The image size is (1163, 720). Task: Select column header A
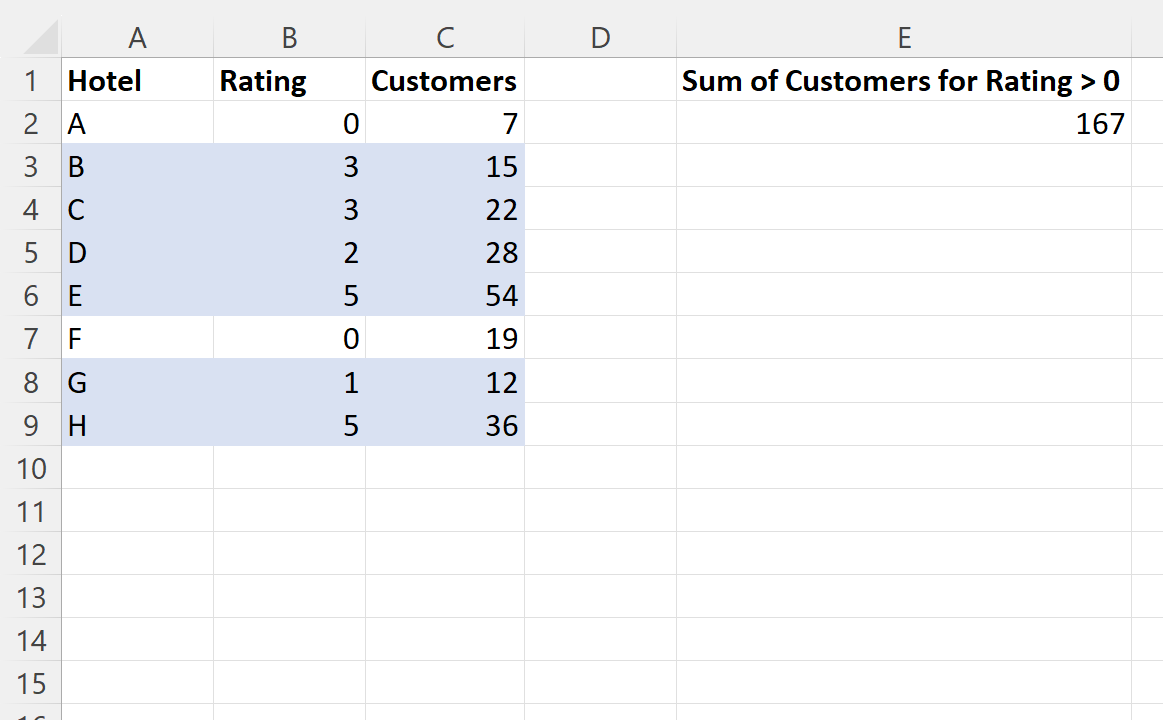click(x=137, y=37)
